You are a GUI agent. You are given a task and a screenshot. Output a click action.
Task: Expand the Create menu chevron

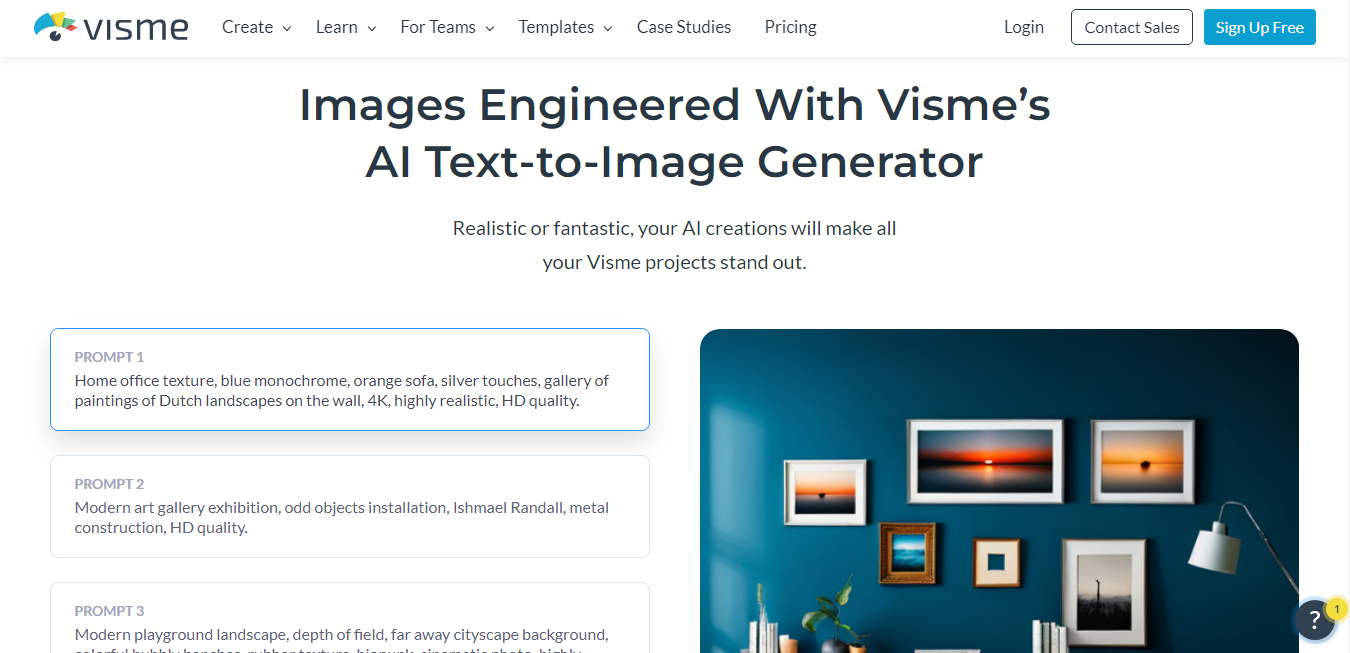287,29
